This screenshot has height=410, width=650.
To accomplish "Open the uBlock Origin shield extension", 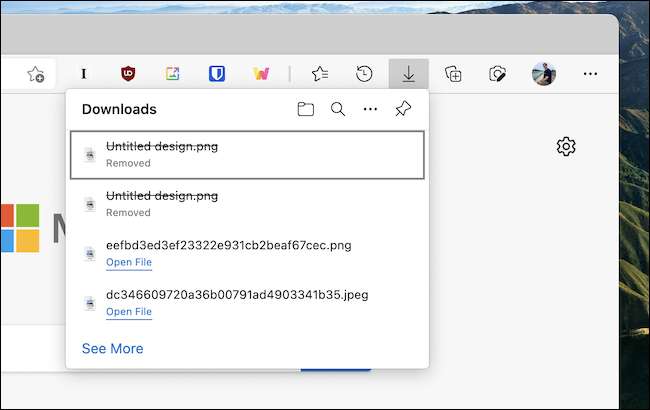I will 128,74.
